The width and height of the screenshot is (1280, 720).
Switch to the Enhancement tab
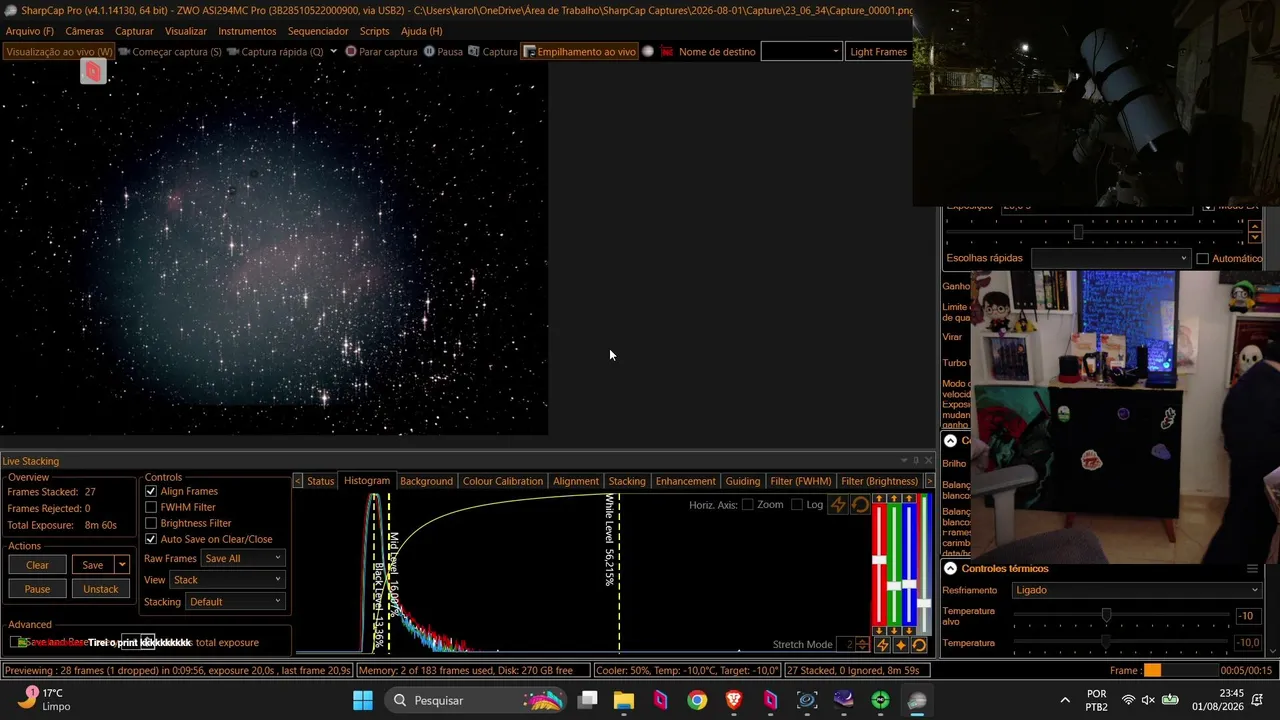click(x=685, y=481)
